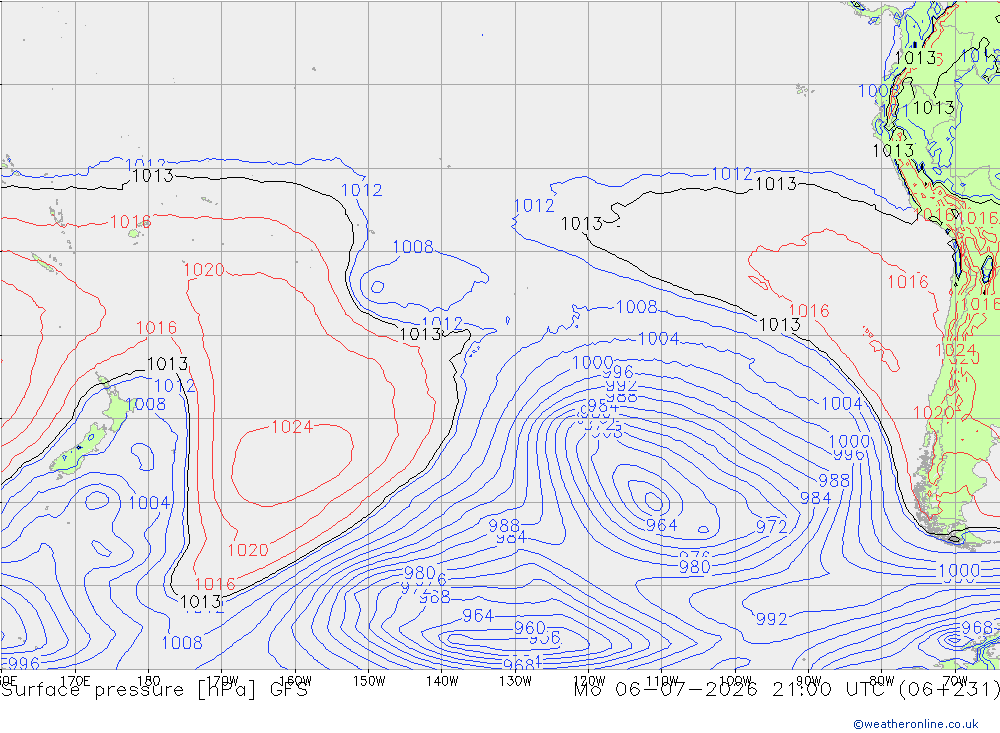Click the 100W longitude label
Image resolution: width=1000 pixels, height=733 pixels.
click(x=735, y=681)
